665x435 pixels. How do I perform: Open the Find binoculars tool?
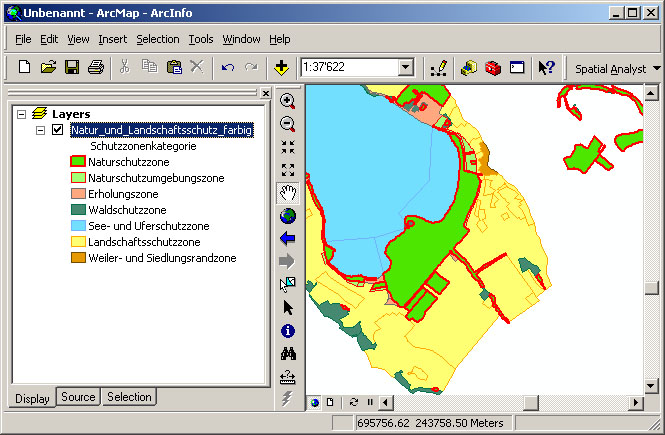[x=288, y=354]
